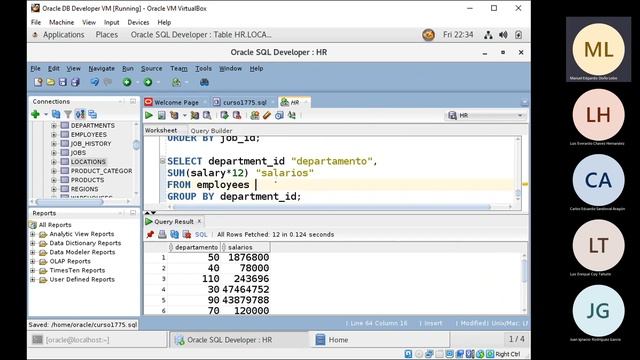The height and width of the screenshot is (360, 640).
Task: Open the SQL Worksheet connection icon
Action: pos(176,82)
